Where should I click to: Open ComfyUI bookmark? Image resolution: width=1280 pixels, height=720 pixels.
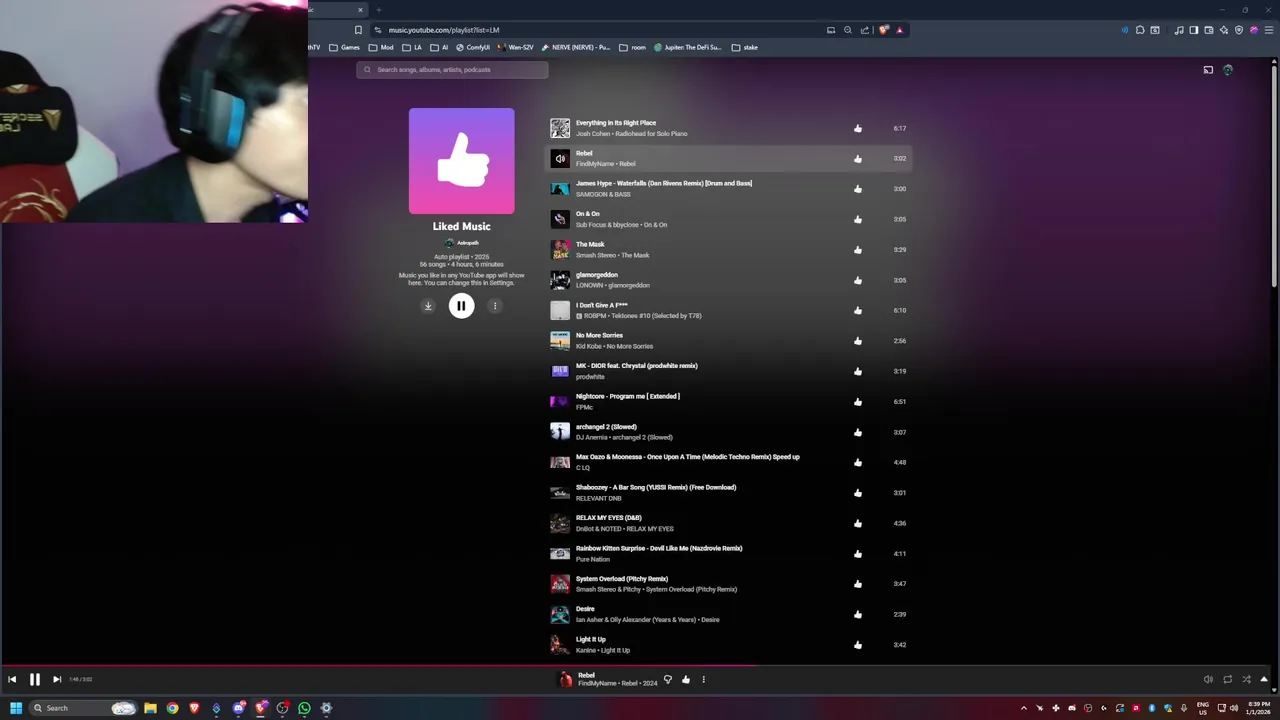(473, 47)
